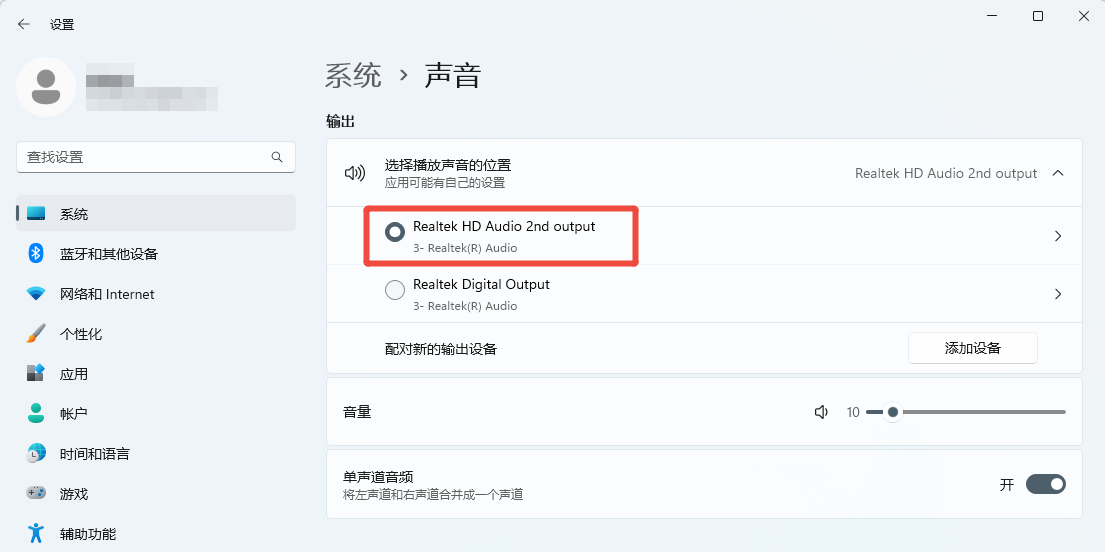Viewport: 1105px width, 552px height.
Task: Open 辅助功能 settings section
Action: tap(88, 533)
